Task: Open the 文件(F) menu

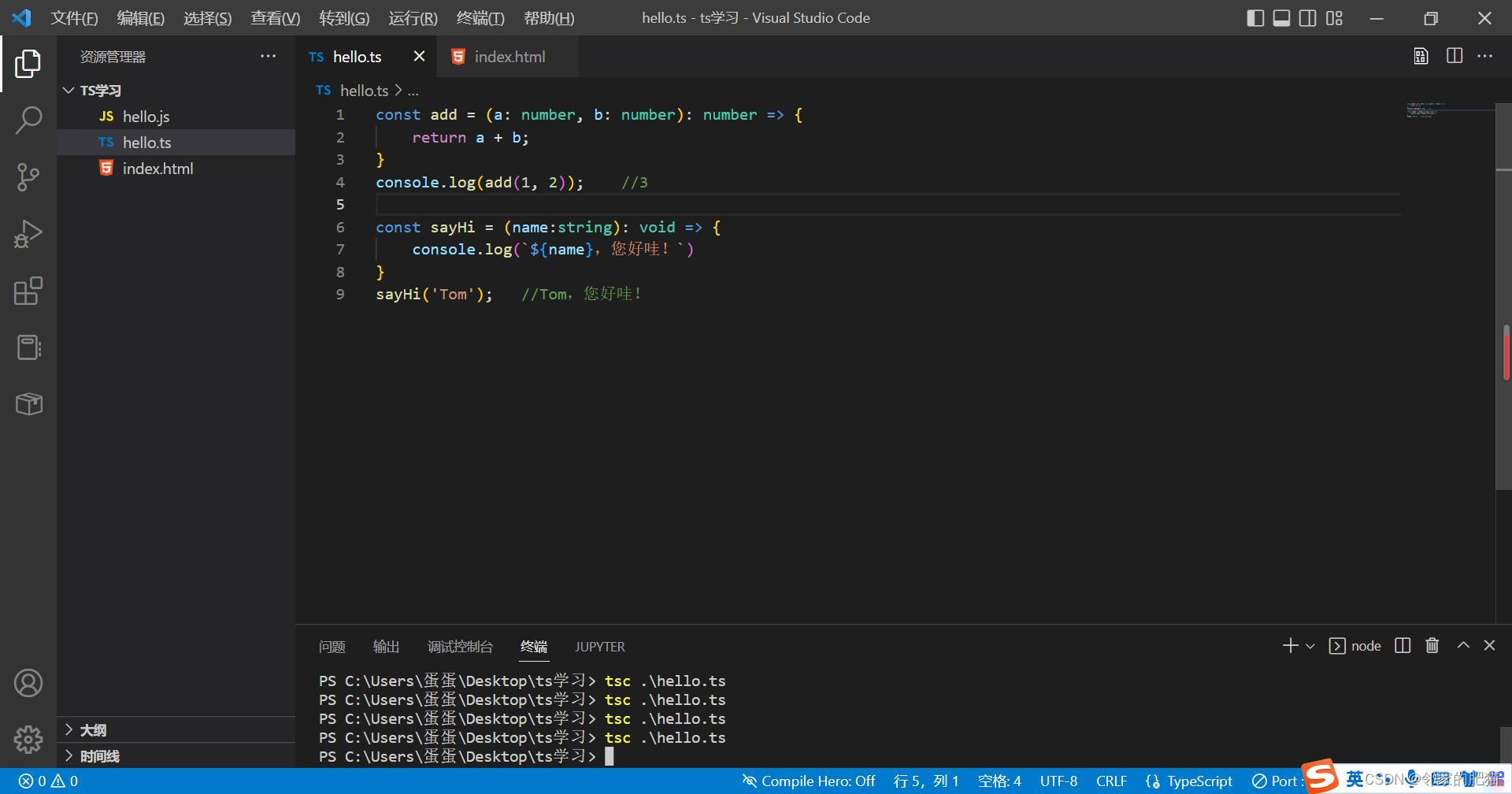Action: [74, 18]
